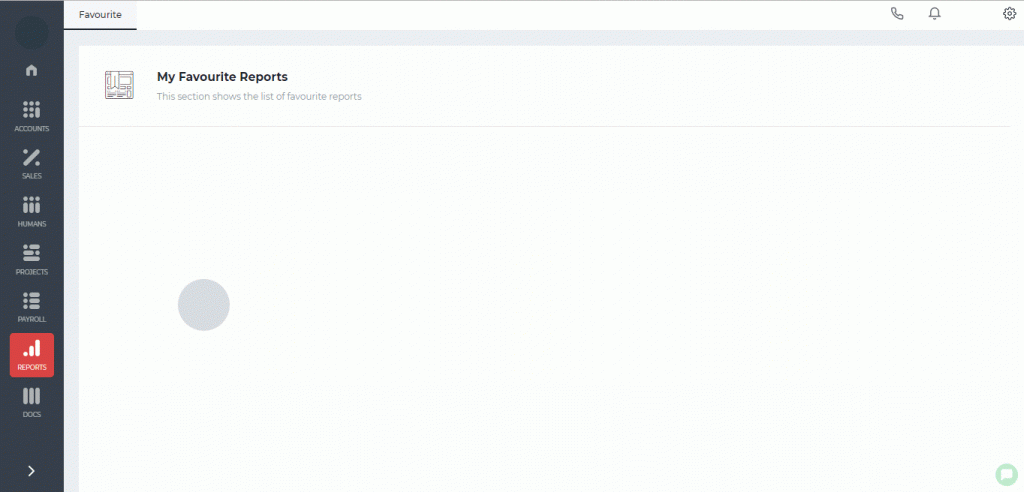1024x492 pixels.
Task: Go to the Sales module
Action: click(x=31, y=164)
